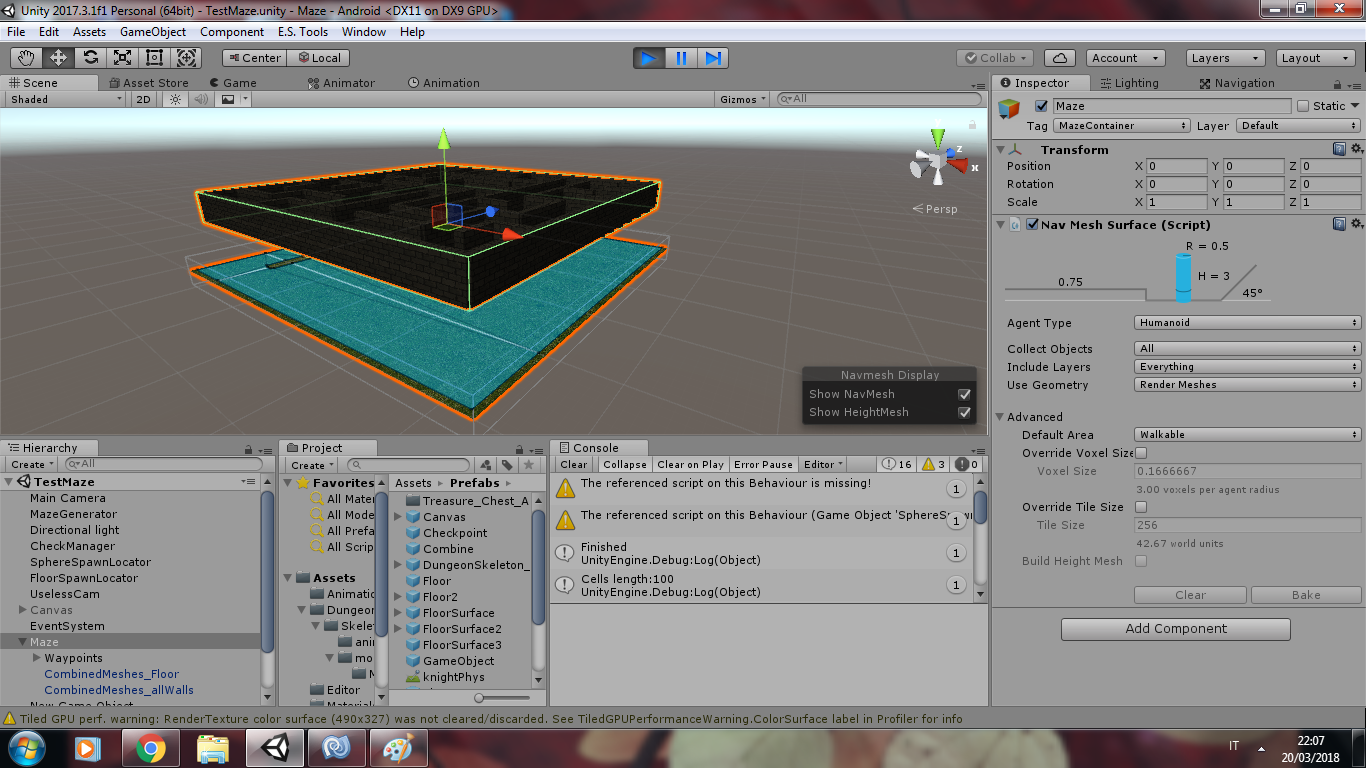
Task: Open the Shaded draw mode dropdown
Action: point(65,99)
